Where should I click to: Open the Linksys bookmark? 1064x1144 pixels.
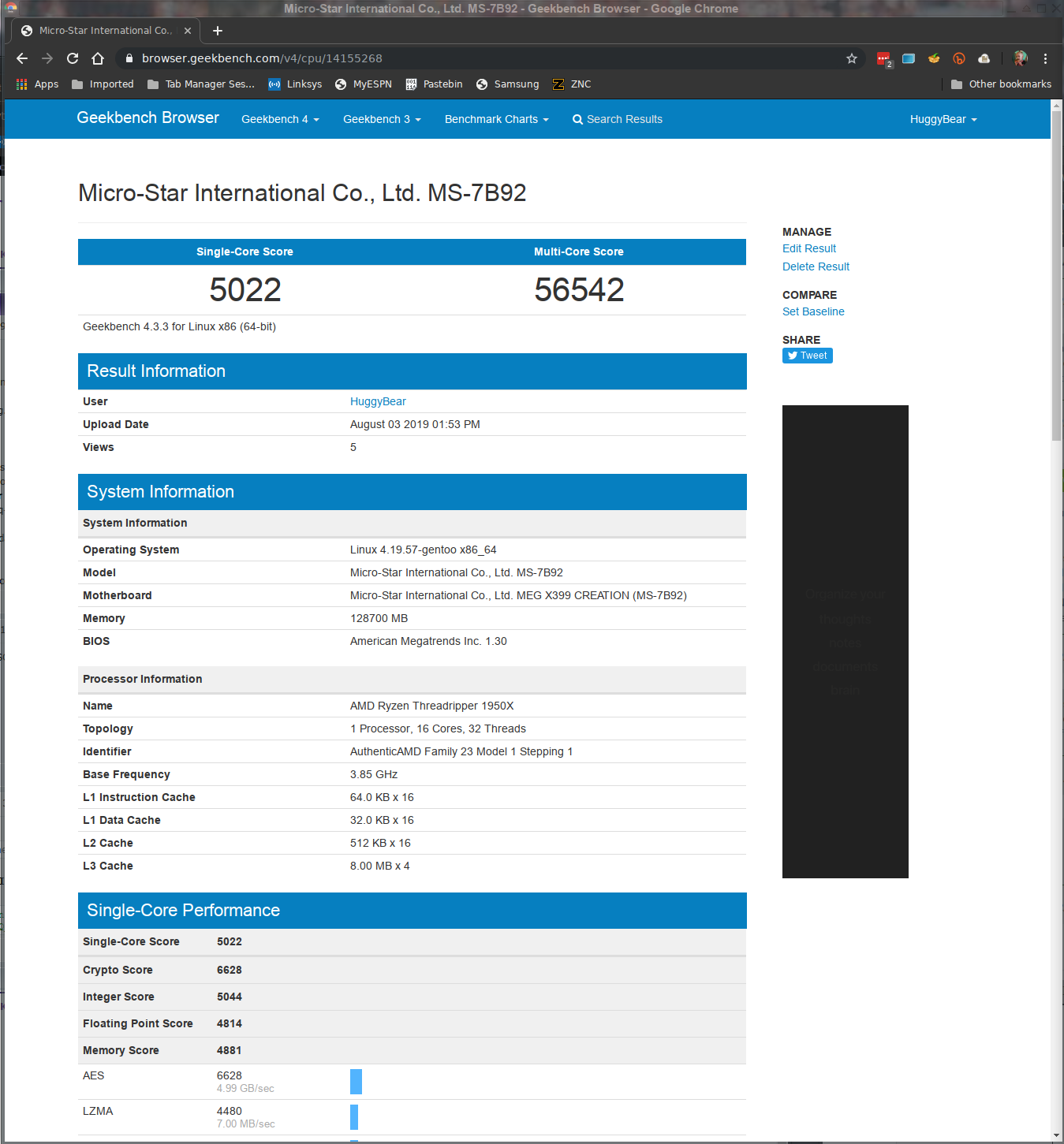[x=295, y=84]
